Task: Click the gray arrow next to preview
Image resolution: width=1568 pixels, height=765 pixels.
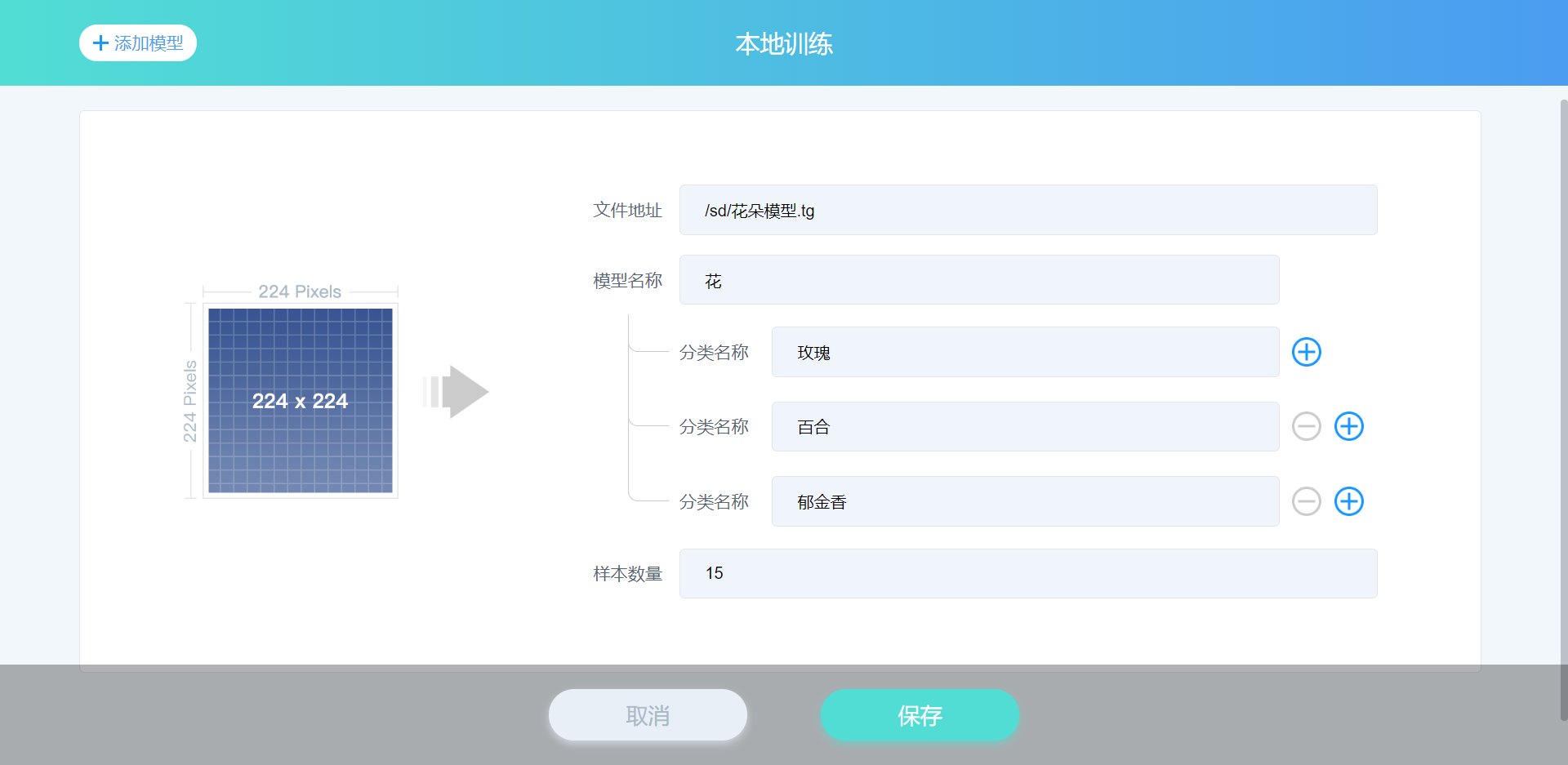Action: 456,392
